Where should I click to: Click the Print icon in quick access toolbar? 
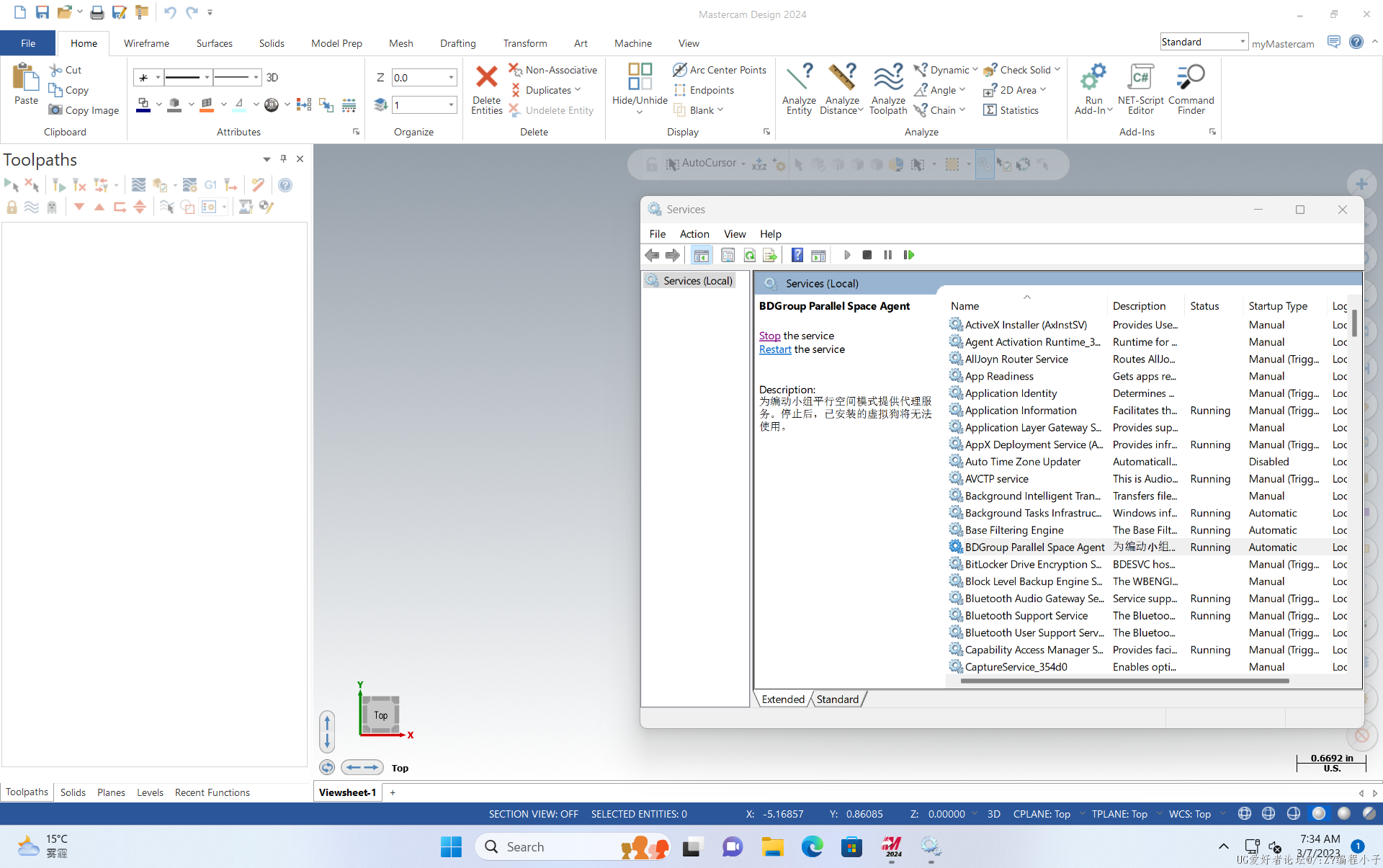click(97, 12)
